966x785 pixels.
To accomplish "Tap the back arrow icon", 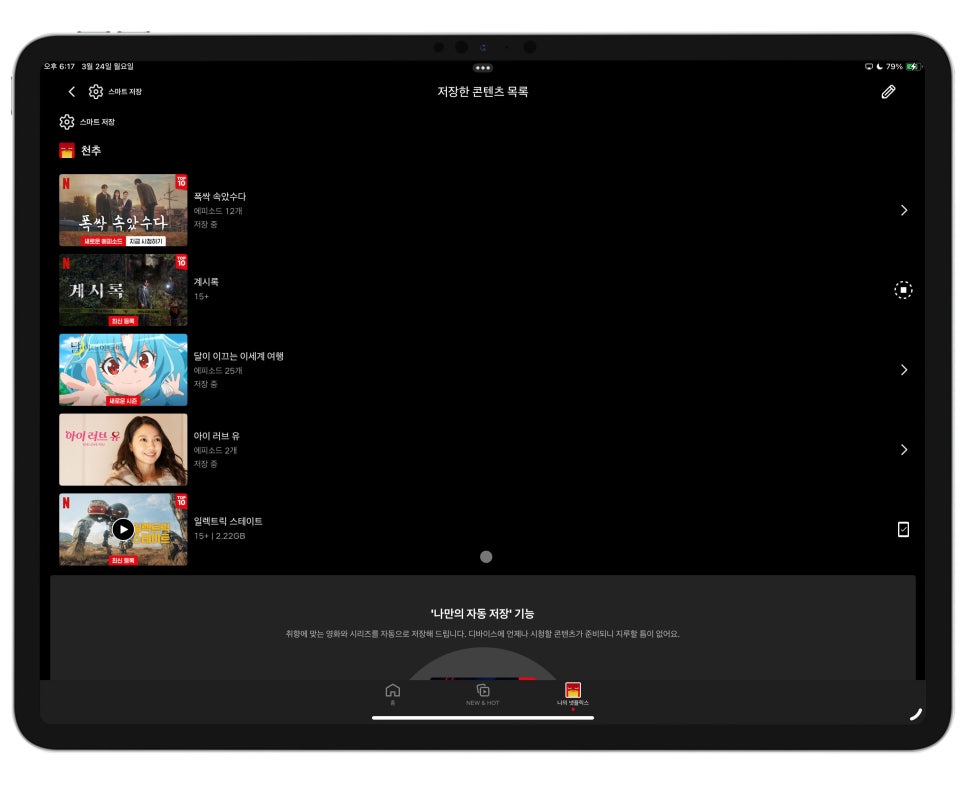I will coord(71,92).
